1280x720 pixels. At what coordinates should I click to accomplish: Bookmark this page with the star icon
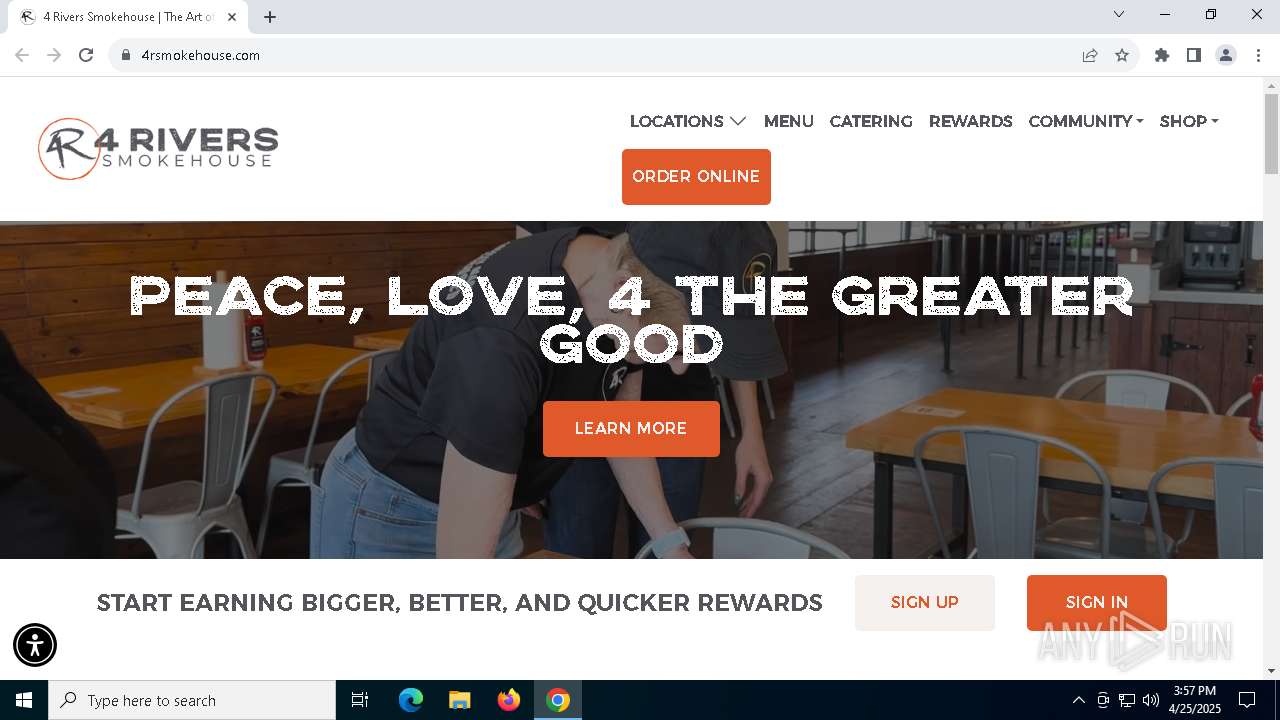tap(1122, 55)
